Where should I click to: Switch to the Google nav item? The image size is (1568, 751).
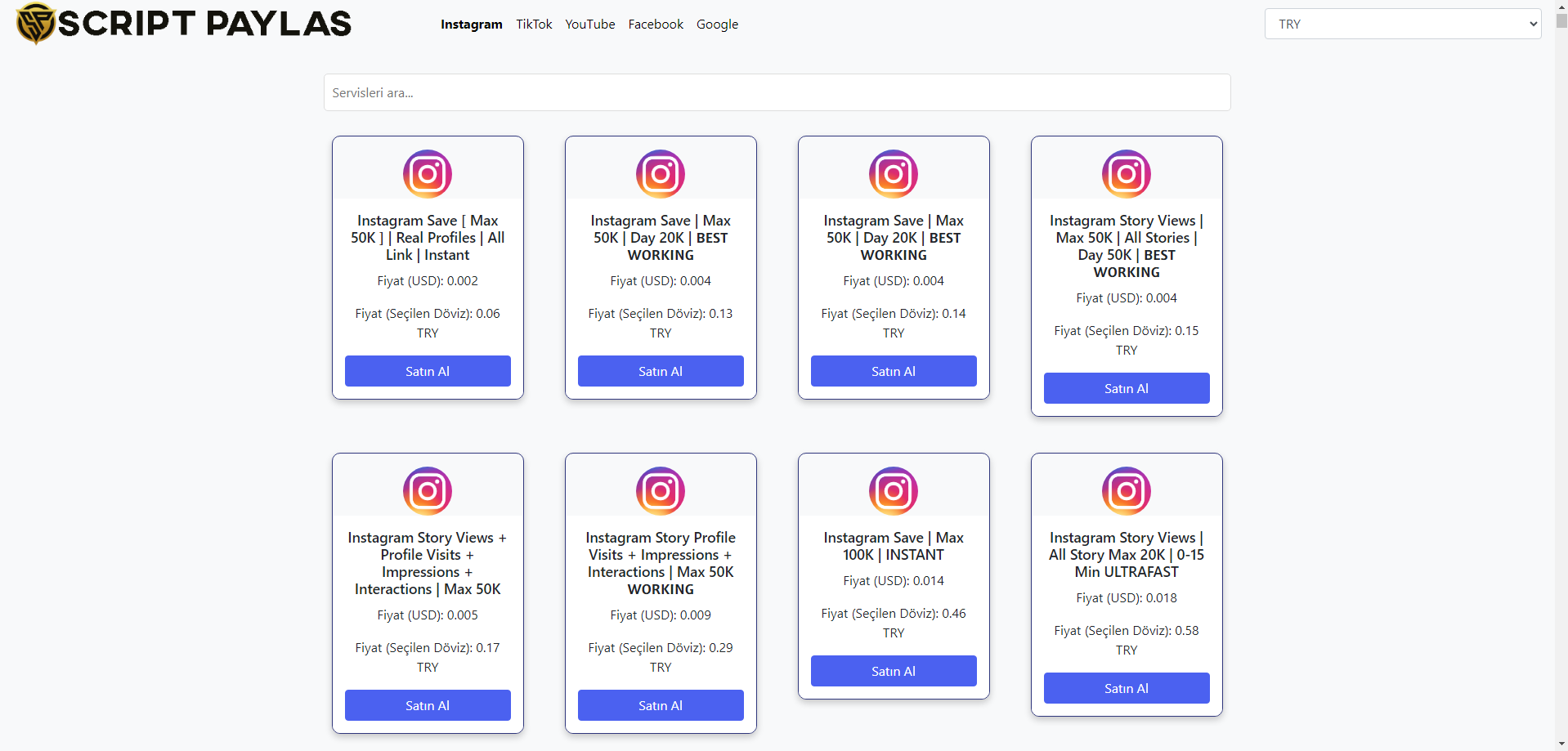[717, 25]
